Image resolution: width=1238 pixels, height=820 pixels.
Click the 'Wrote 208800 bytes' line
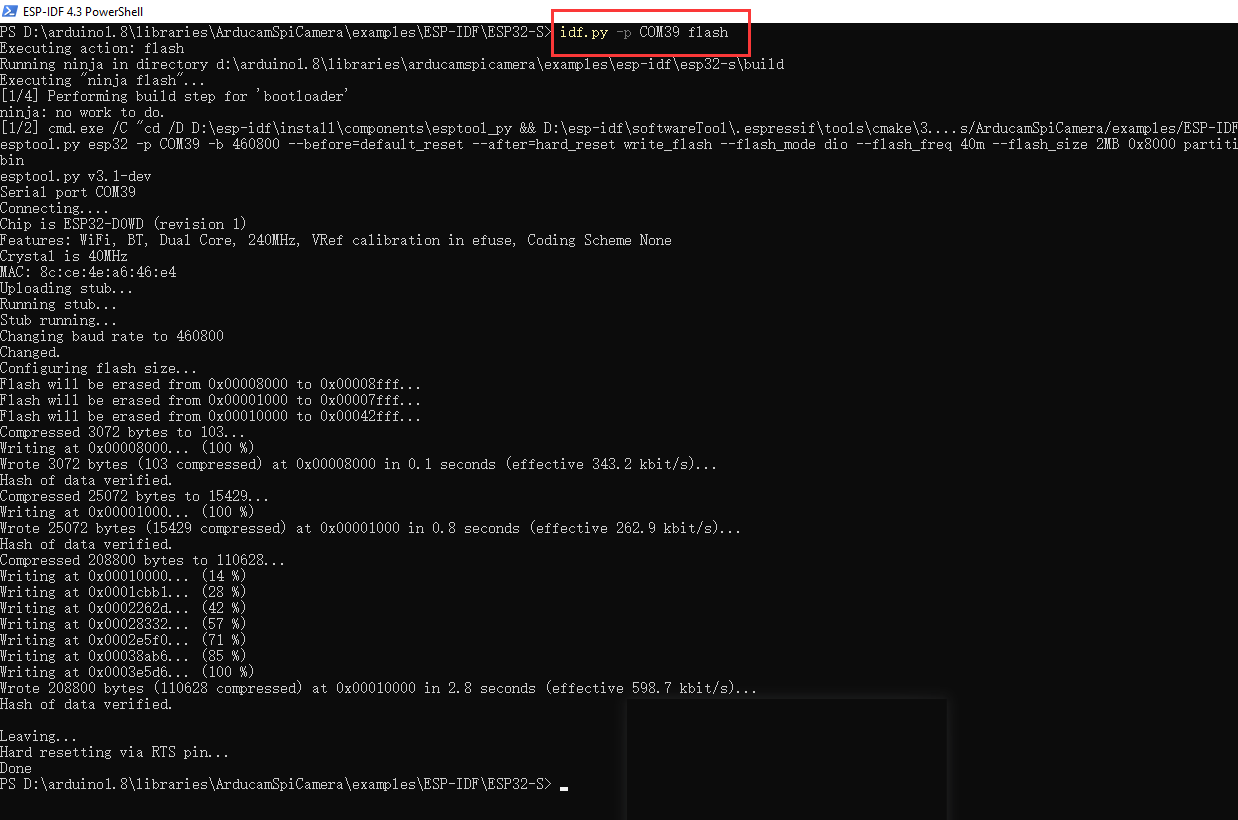pos(379,688)
